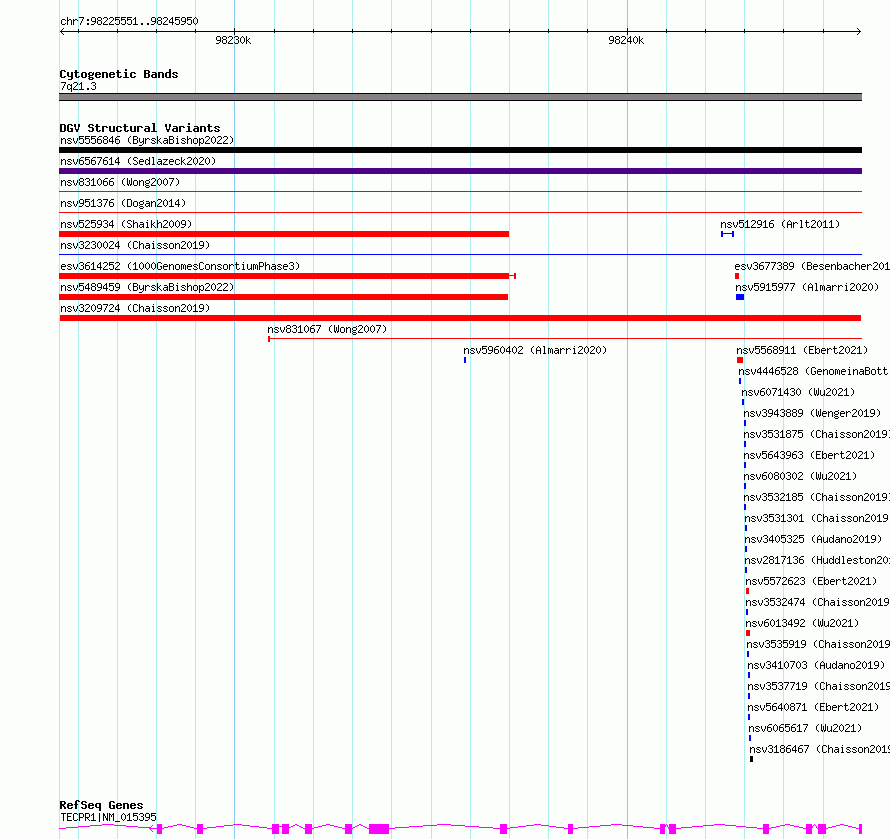Click the 98240k ruler tick label

(x=626, y=40)
